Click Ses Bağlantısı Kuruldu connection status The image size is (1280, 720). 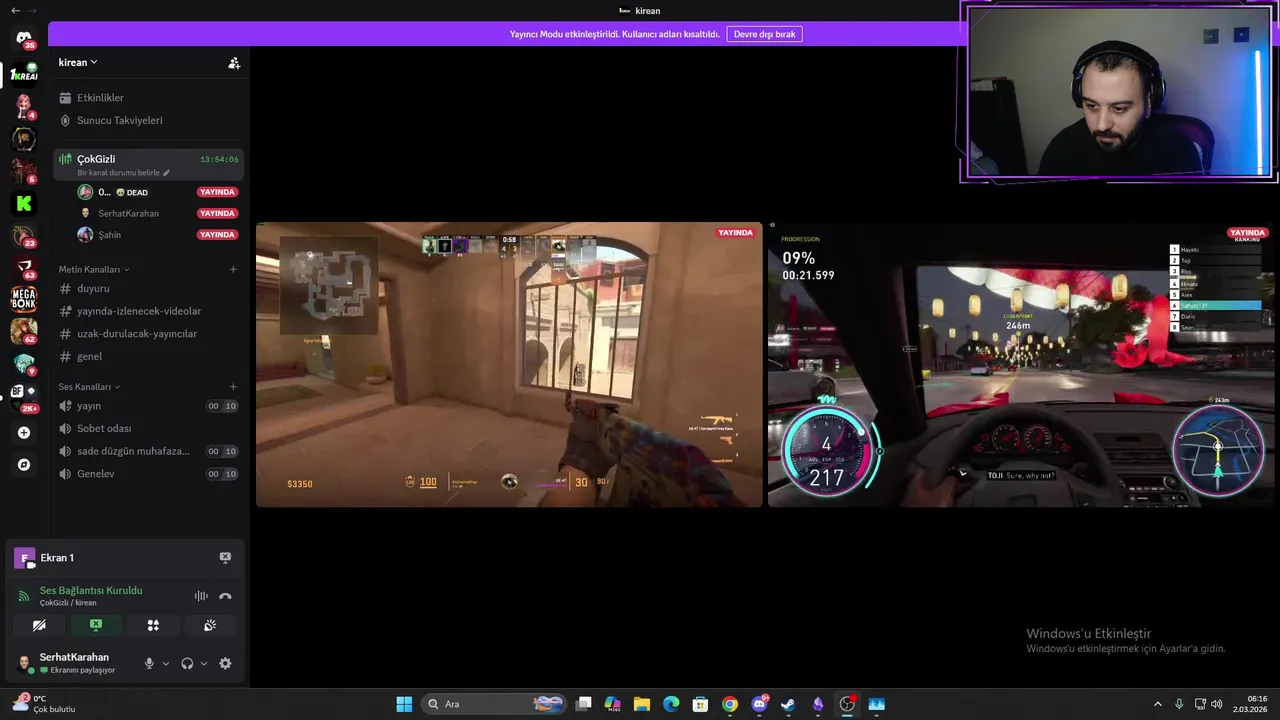point(91,591)
